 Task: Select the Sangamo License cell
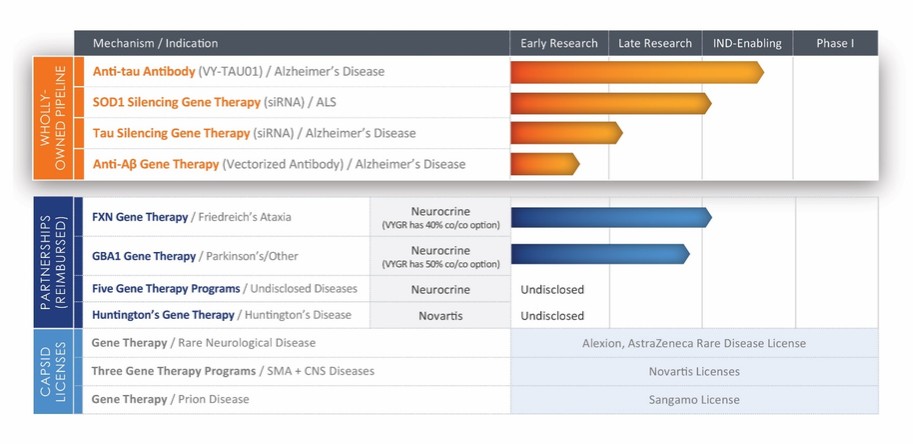694,399
